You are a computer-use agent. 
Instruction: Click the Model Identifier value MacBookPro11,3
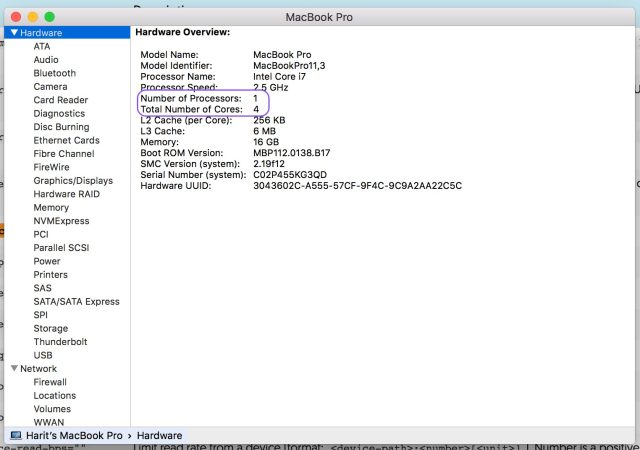[289, 66]
